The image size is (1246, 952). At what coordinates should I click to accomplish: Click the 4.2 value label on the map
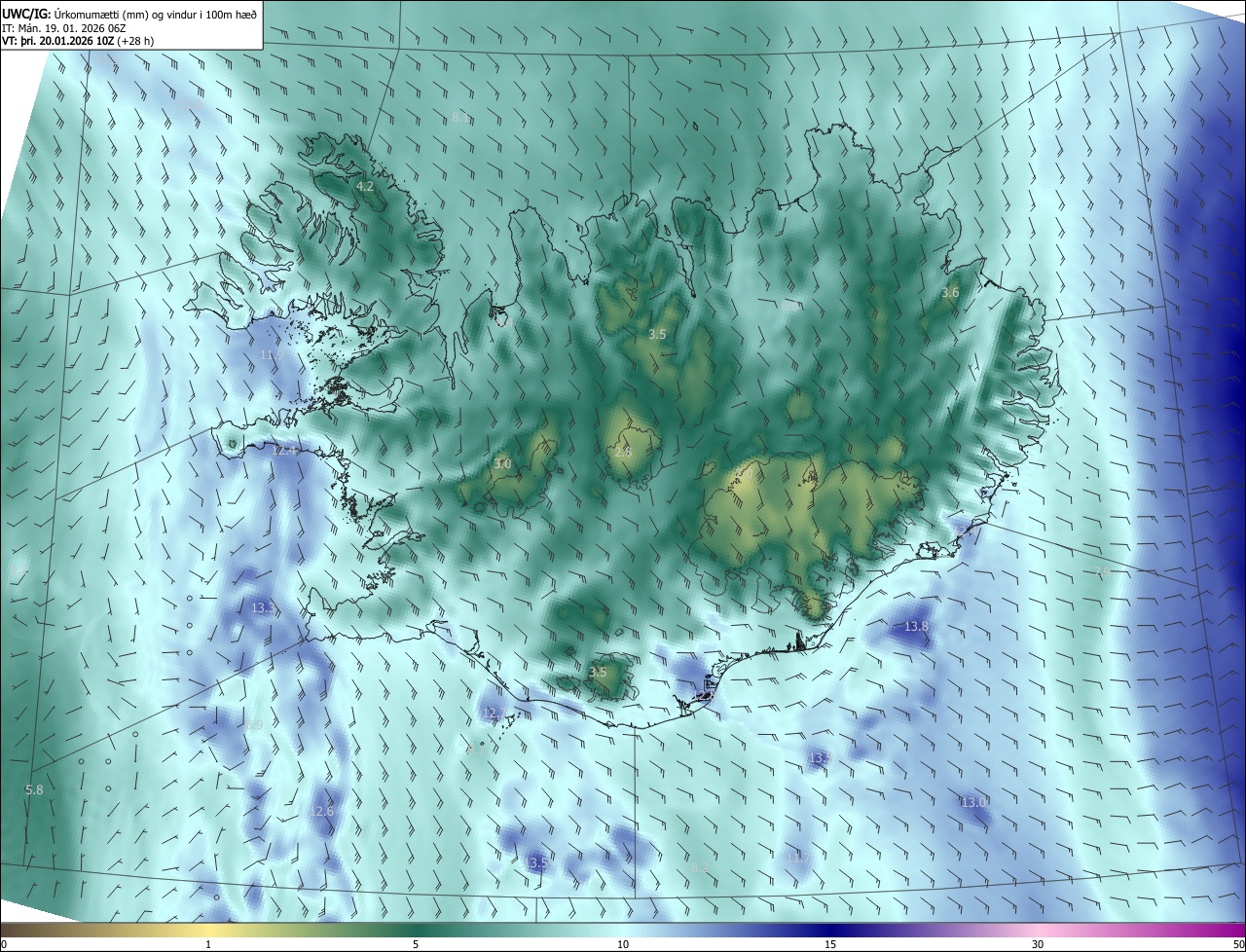point(365,186)
